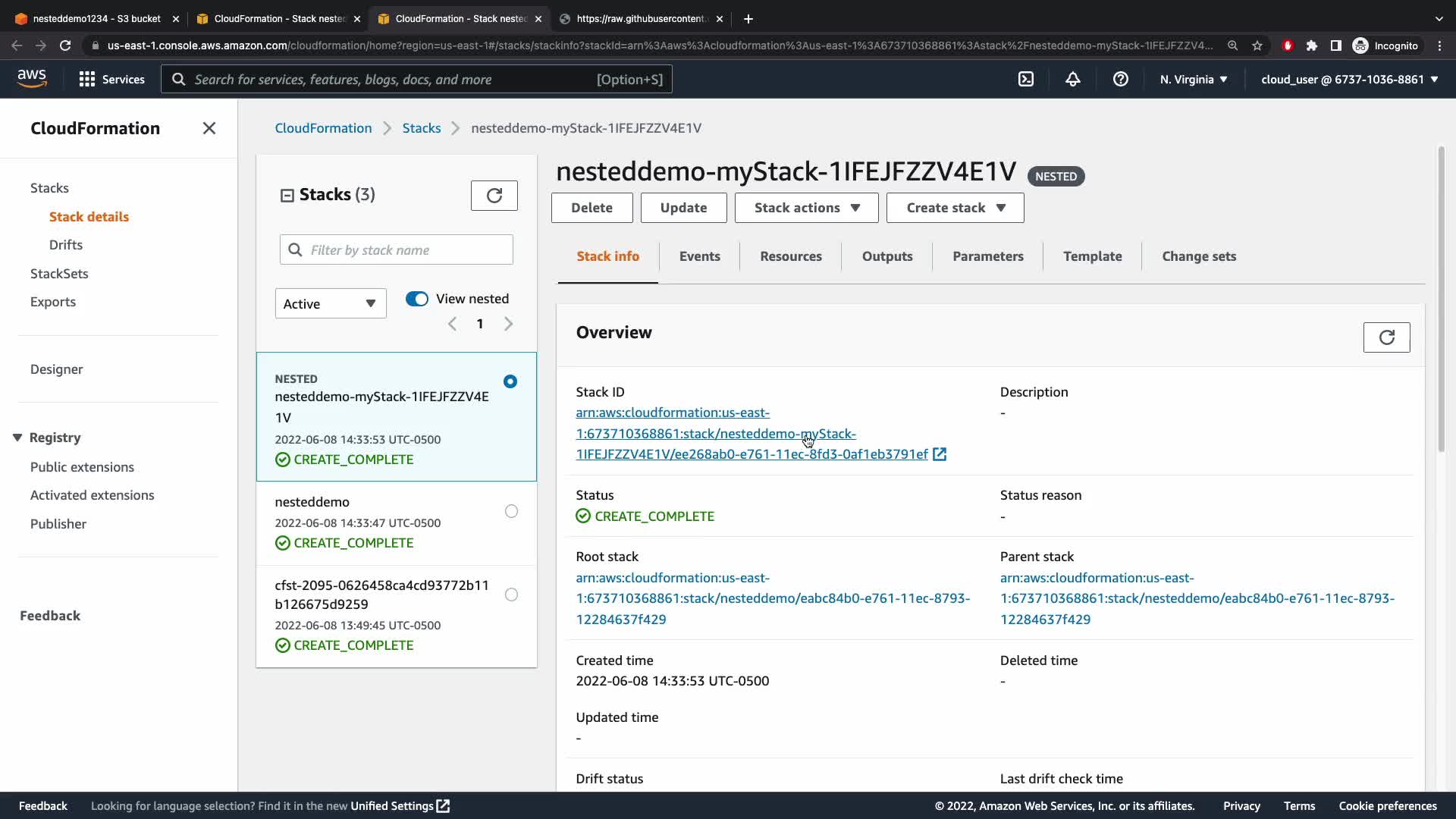Image resolution: width=1456 pixels, height=819 pixels.
Task: Open AWS CloudShell icon in top bar
Action: pyautogui.click(x=1025, y=79)
